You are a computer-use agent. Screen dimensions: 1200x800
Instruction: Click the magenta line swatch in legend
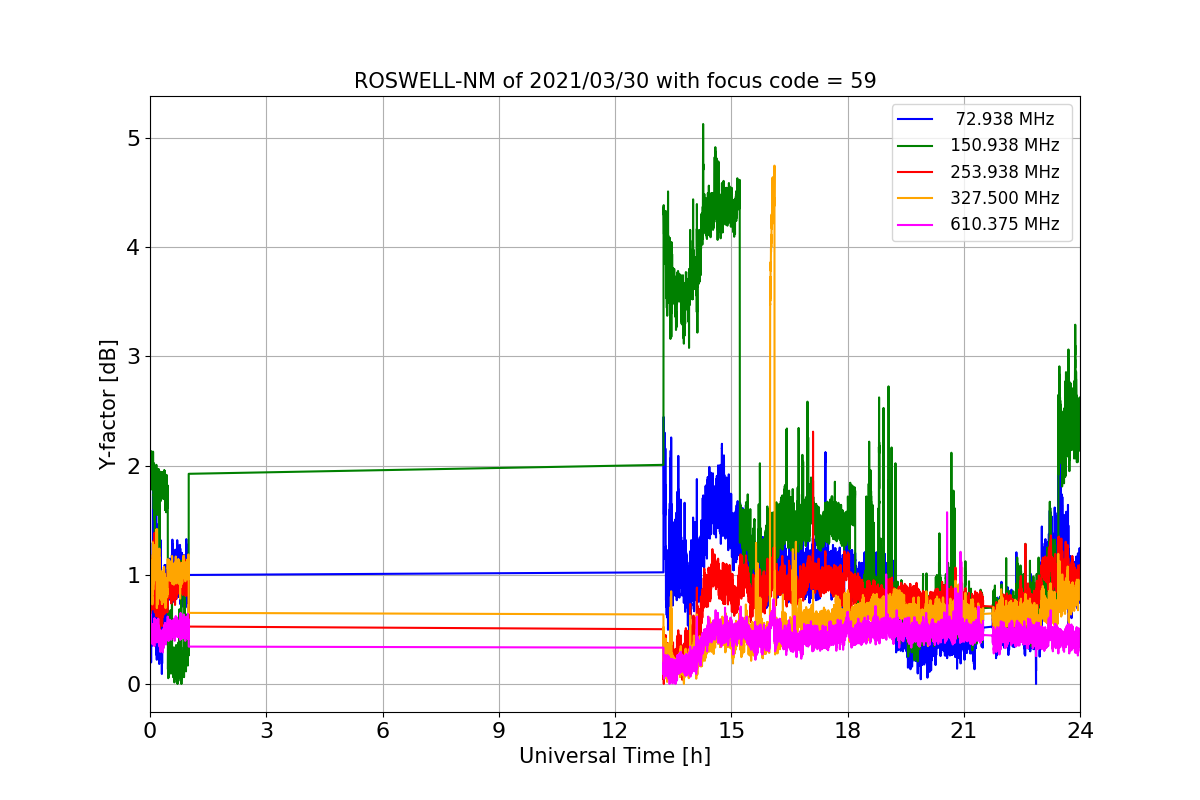(915, 225)
